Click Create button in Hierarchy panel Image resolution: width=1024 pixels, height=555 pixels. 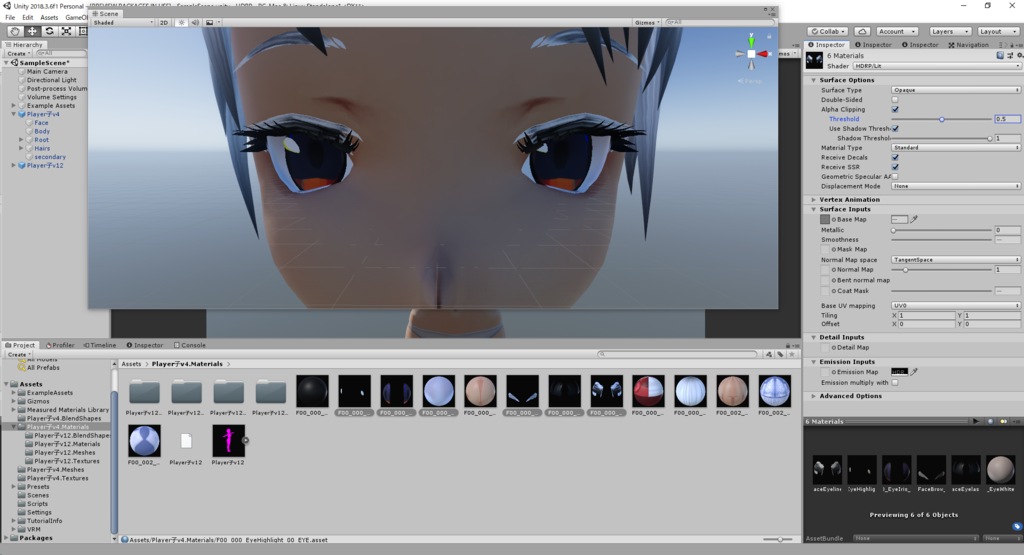(18, 54)
